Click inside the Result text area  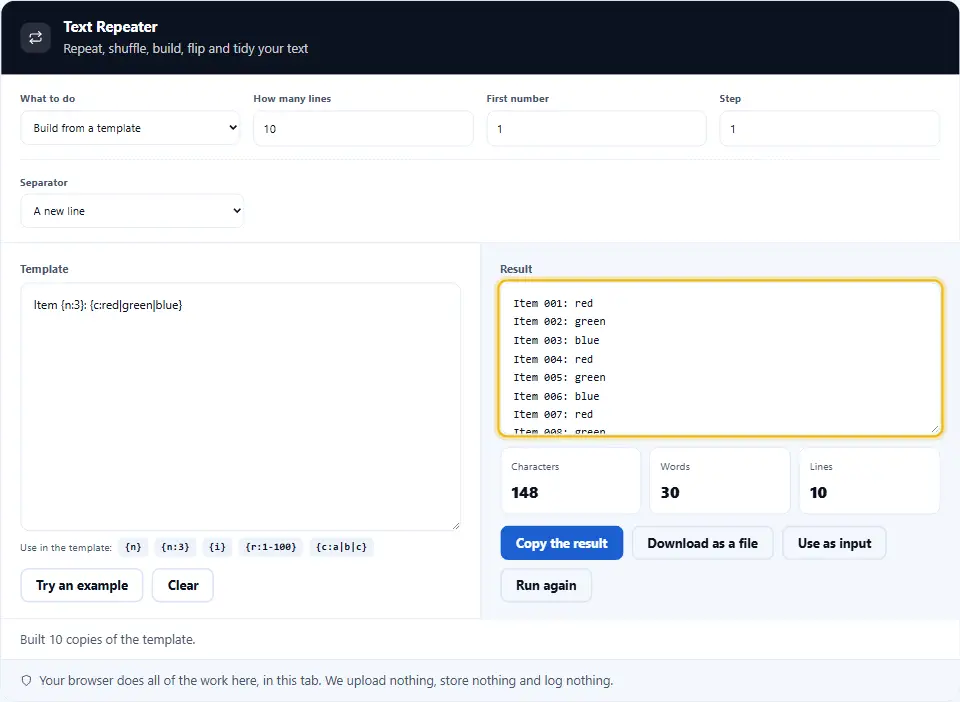click(720, 358)
